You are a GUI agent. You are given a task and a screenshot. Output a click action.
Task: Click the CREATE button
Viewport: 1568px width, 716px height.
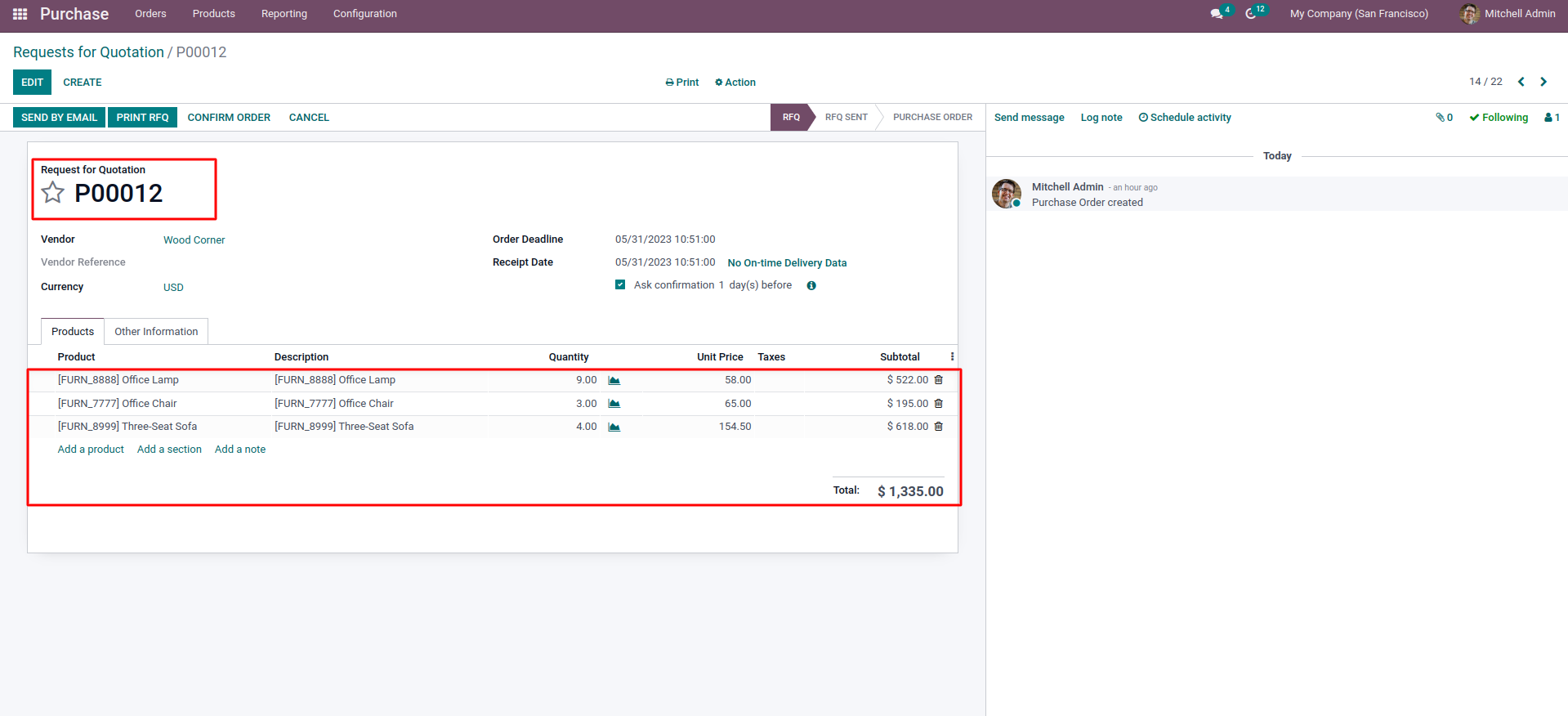coord(83,83)
